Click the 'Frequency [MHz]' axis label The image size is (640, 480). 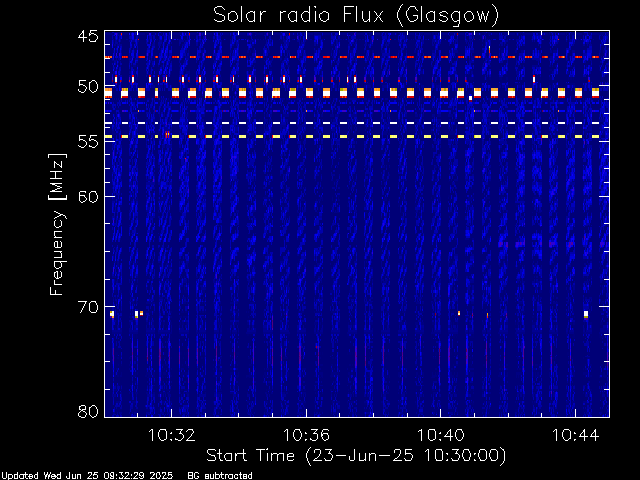pos(57,224)
